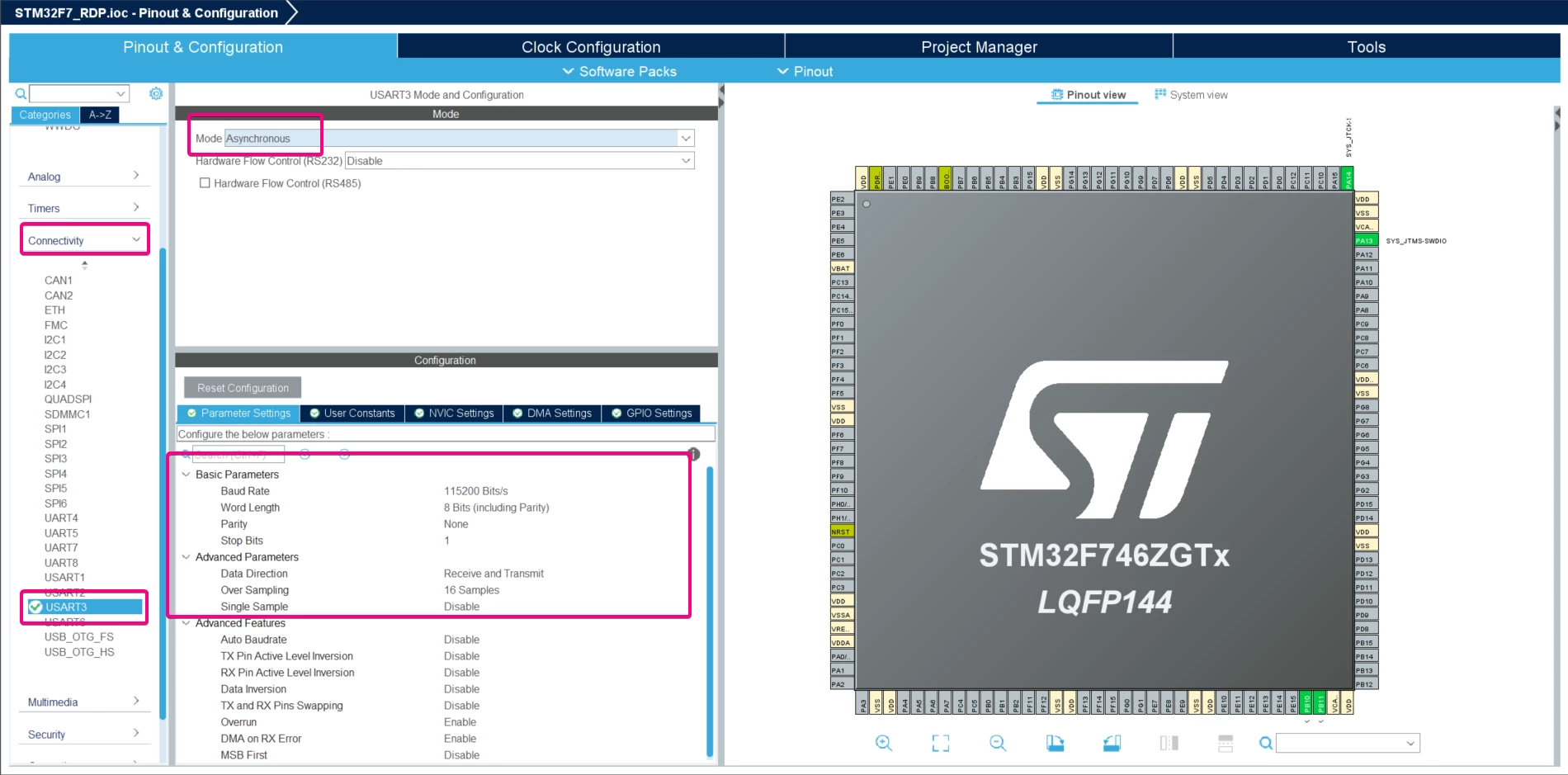This screenshot has width=1568, height=775.
Task: Click the green PA13 pin
Action: tap(1366, 240)
